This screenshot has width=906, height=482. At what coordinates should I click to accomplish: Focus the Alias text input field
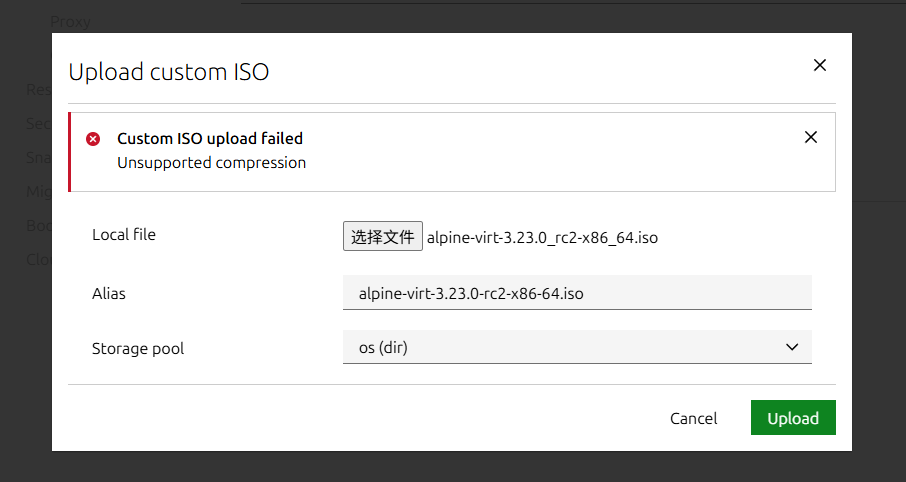(x=576, y=294)
